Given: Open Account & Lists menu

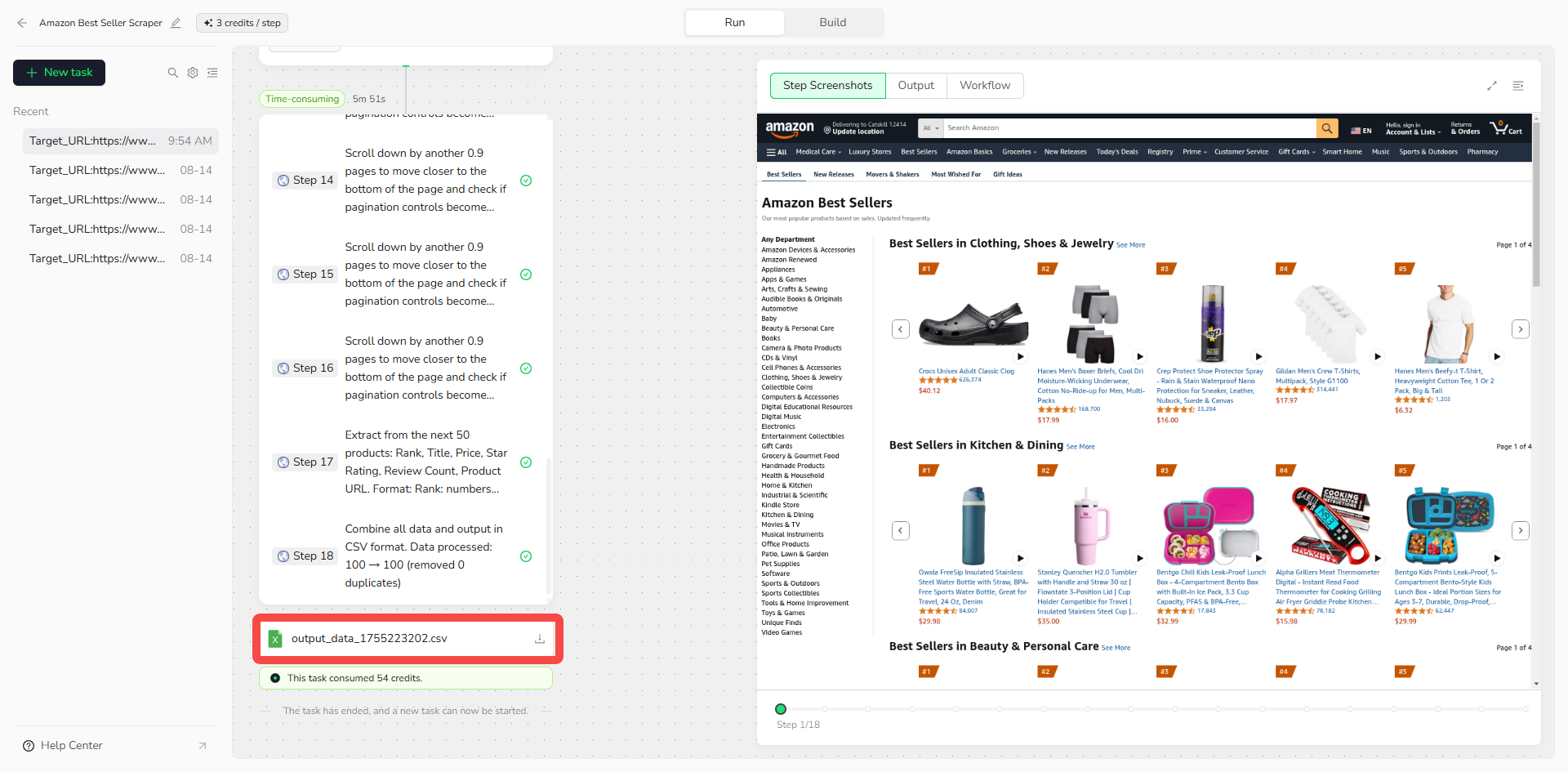Looking at the screenshot, I should point(1414,129).
